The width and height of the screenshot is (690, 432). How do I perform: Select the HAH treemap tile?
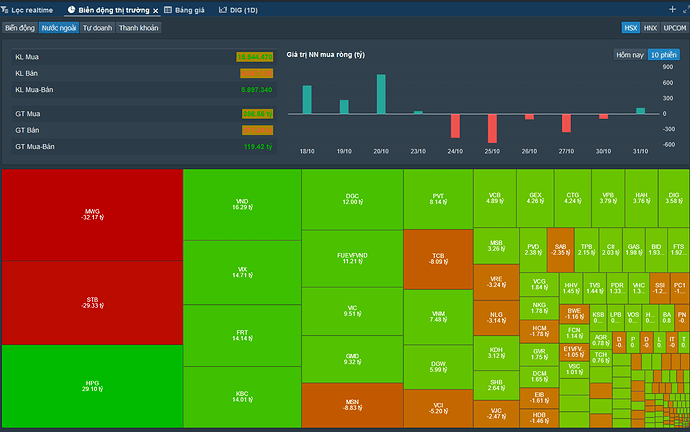641,198
